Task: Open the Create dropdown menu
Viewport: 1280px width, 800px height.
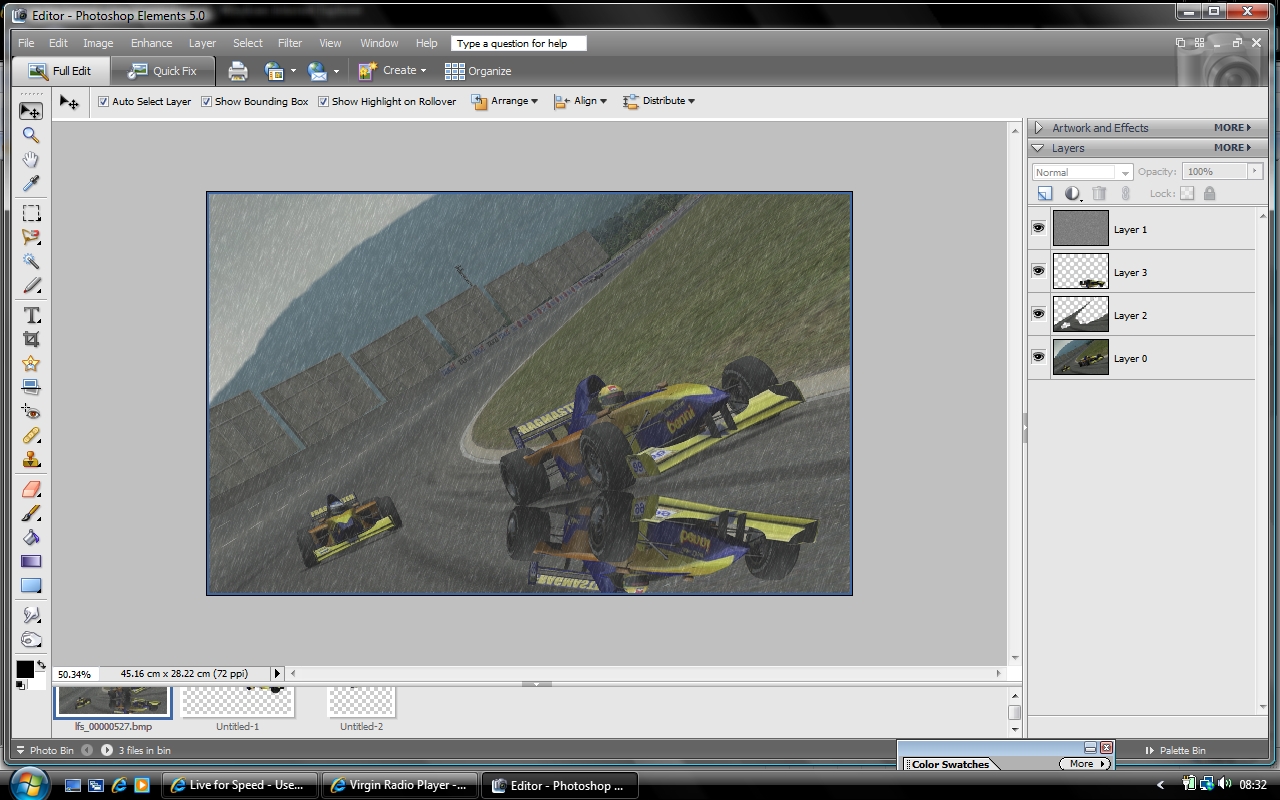Action: pyautogui.click(x=393, y=71)
